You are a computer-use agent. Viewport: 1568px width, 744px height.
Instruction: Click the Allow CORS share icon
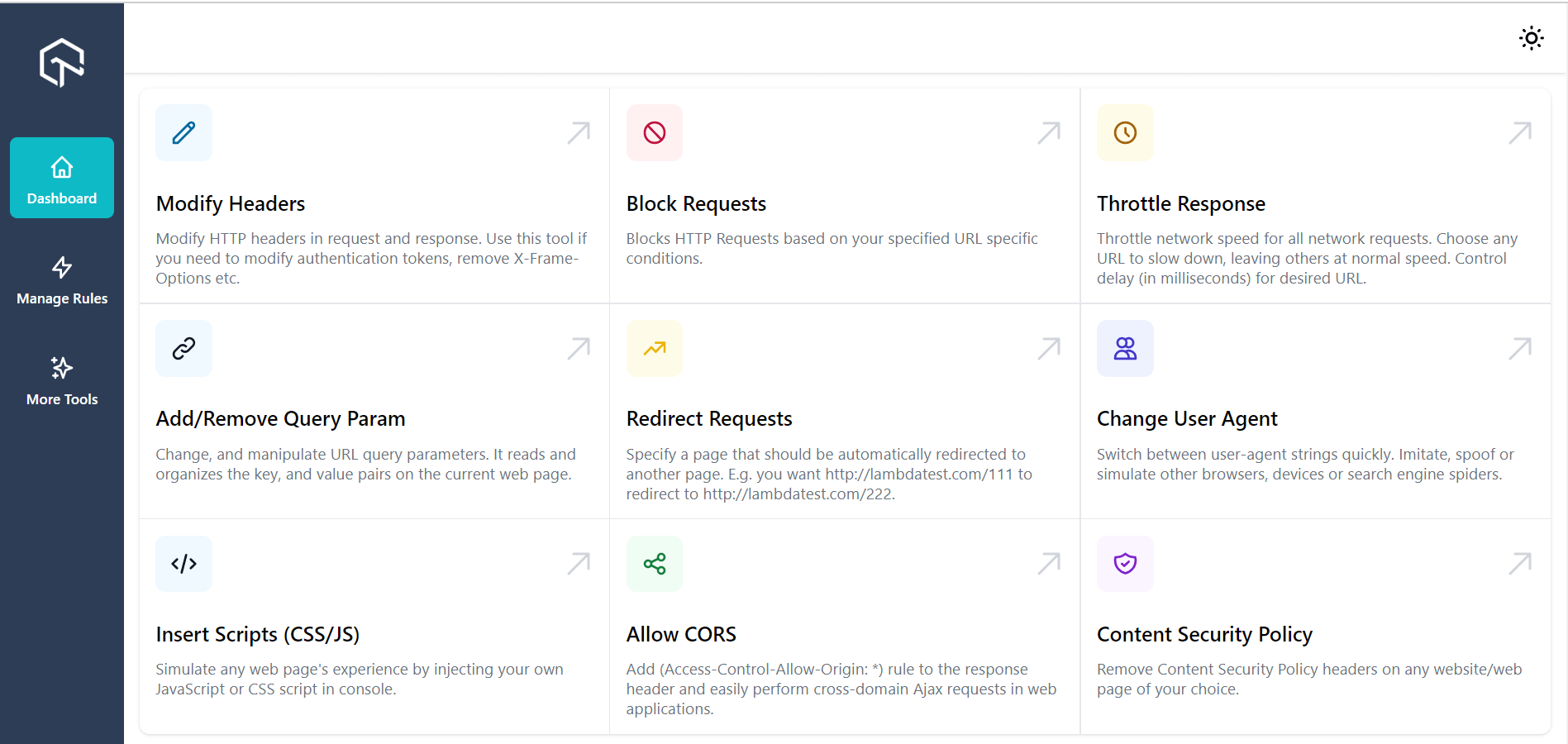click(x=655, y=564)
